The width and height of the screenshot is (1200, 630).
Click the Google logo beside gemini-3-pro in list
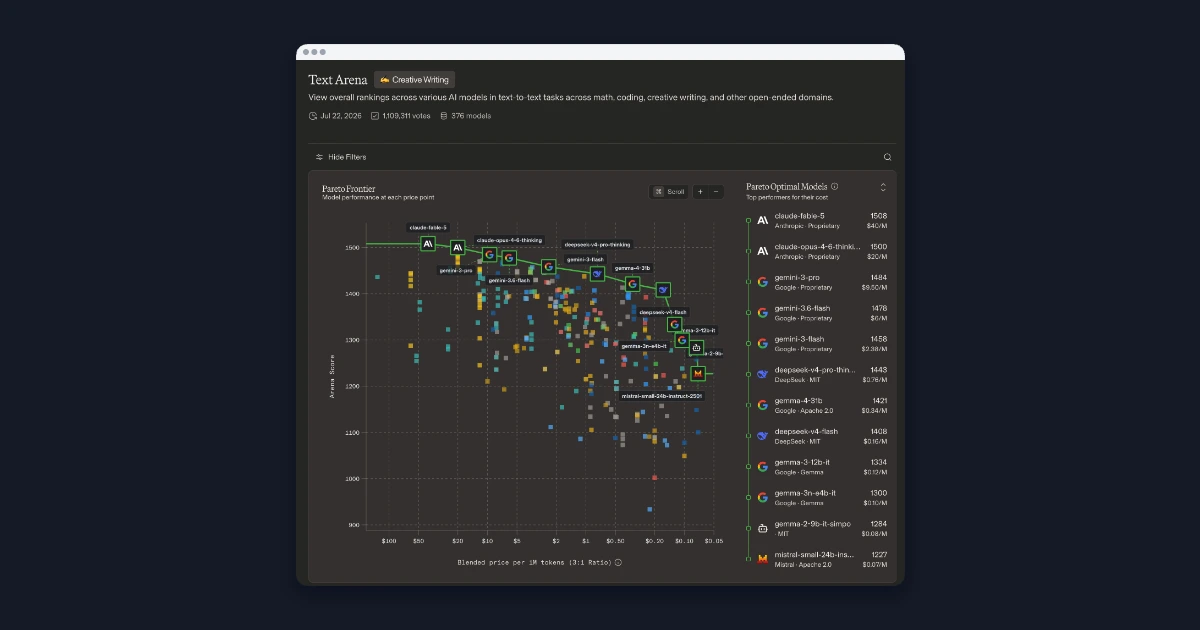[x=762, y=282]
